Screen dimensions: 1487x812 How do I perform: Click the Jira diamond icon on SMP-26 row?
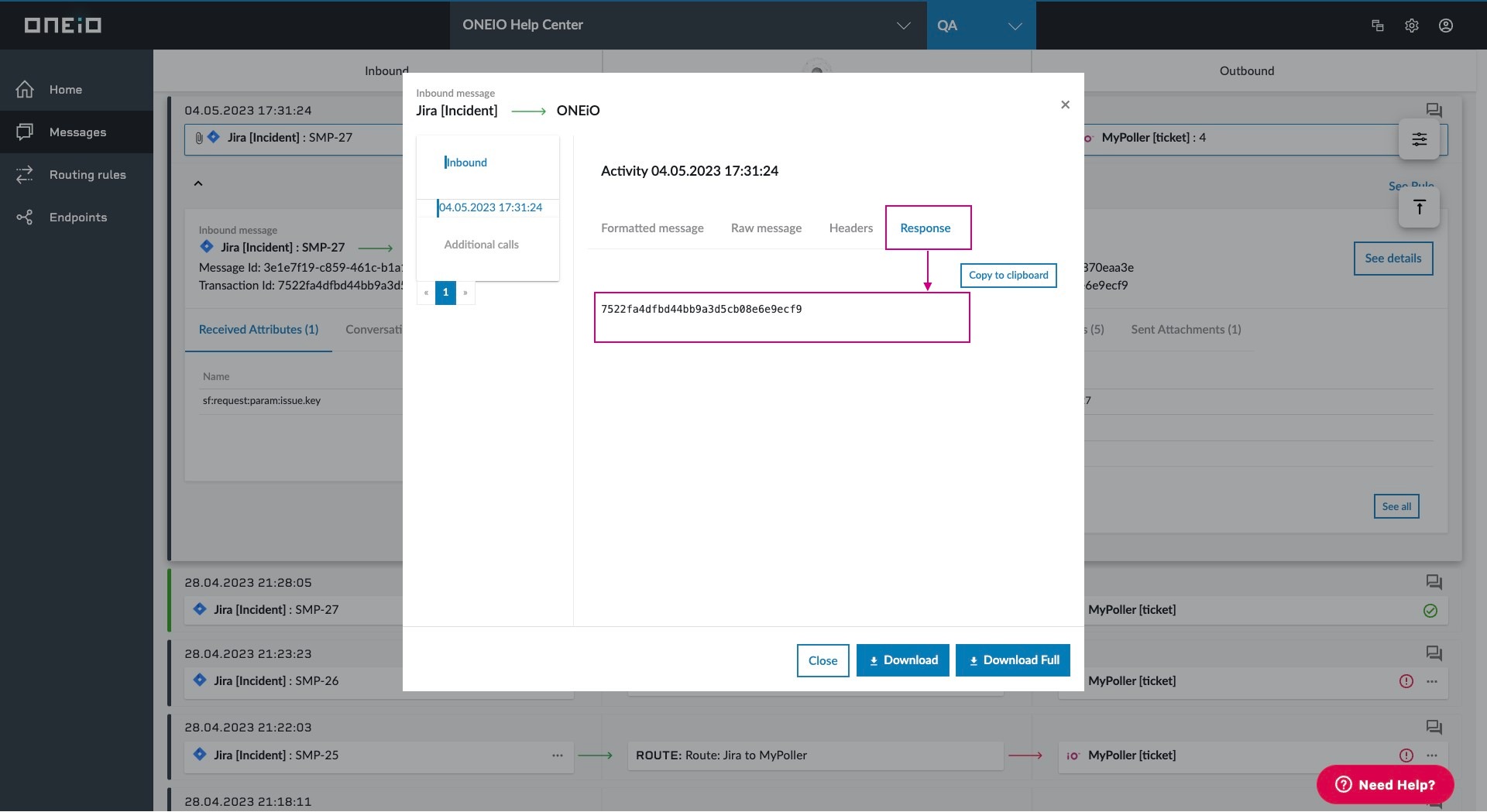coord(200,680)
